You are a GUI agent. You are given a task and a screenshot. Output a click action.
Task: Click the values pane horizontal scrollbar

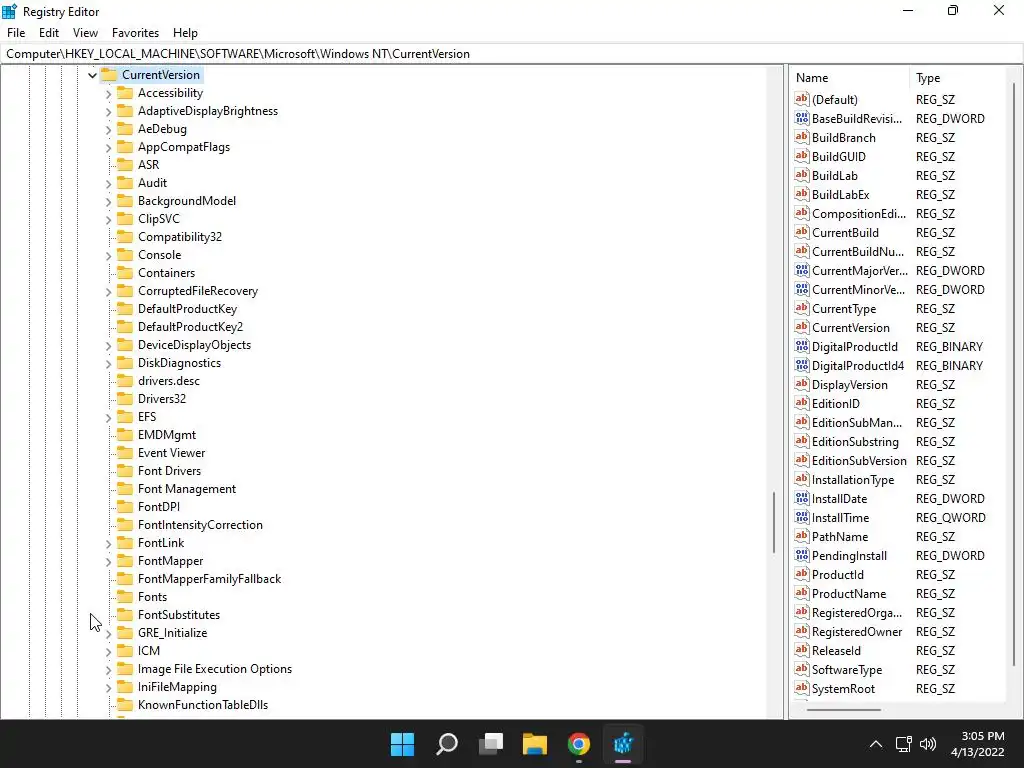click(843, 709)
